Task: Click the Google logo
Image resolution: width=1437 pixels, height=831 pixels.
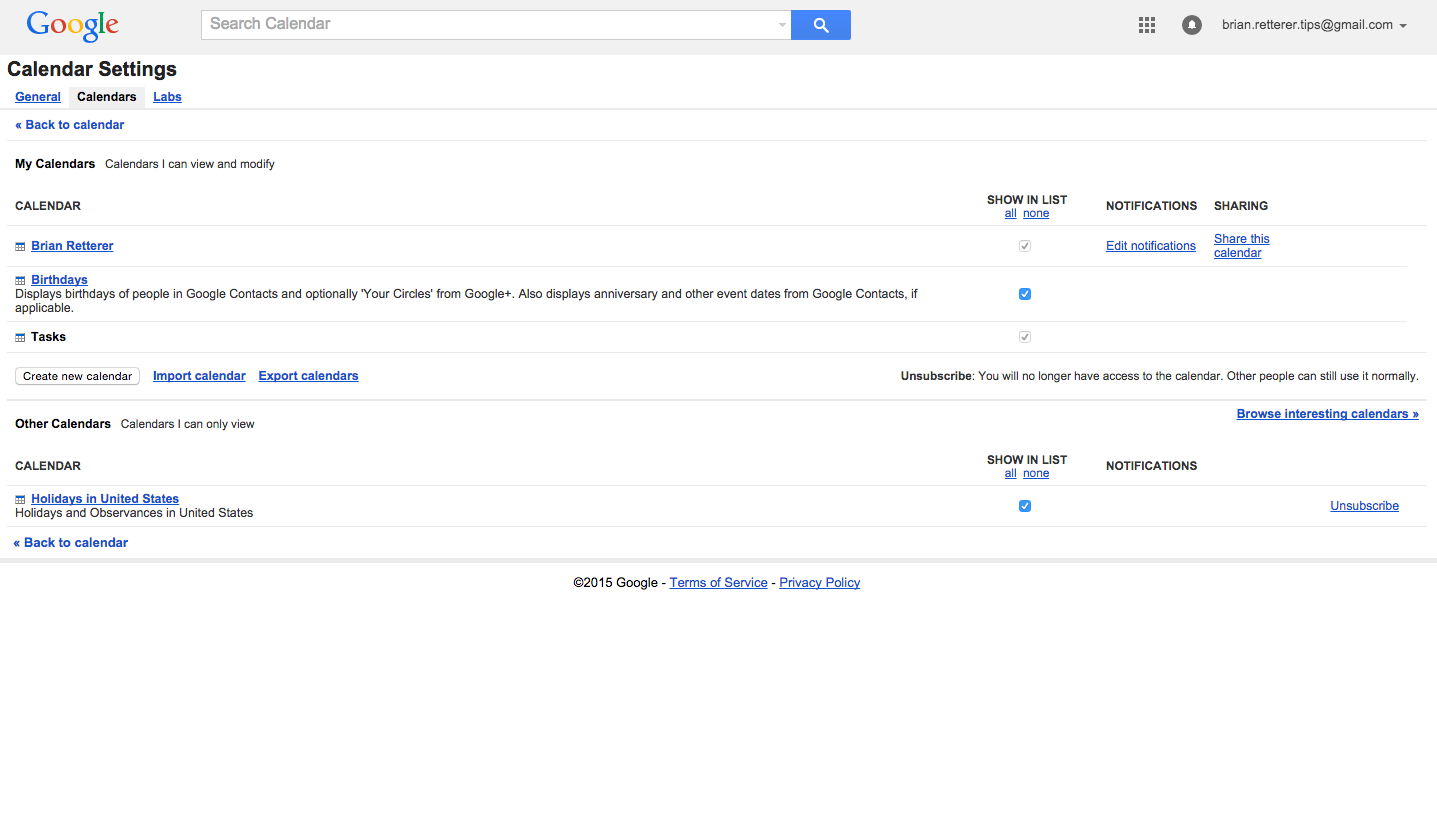Action: (73, 25)
